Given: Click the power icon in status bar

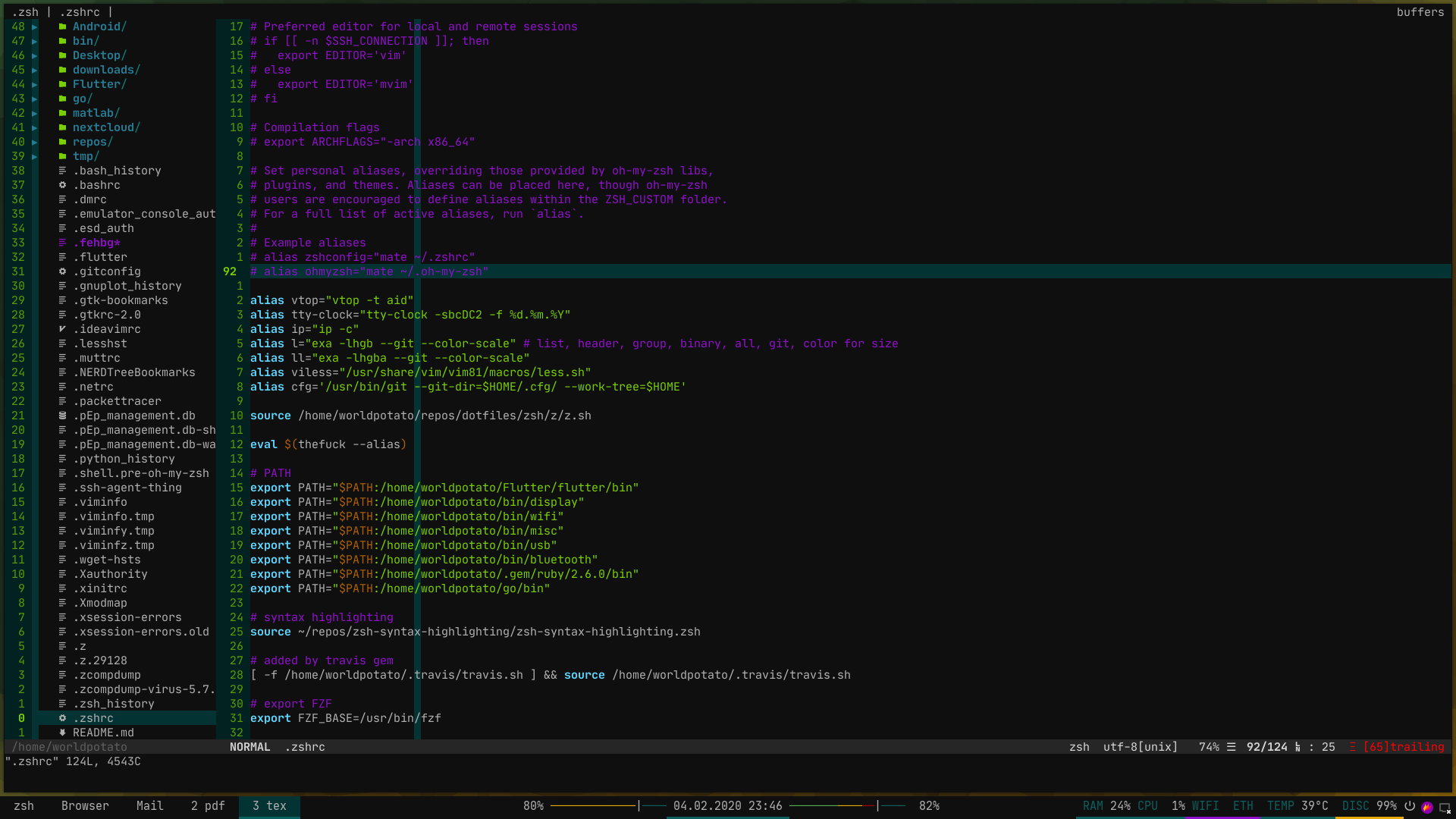Looking at the screenshot, I should coord(1410,806).
